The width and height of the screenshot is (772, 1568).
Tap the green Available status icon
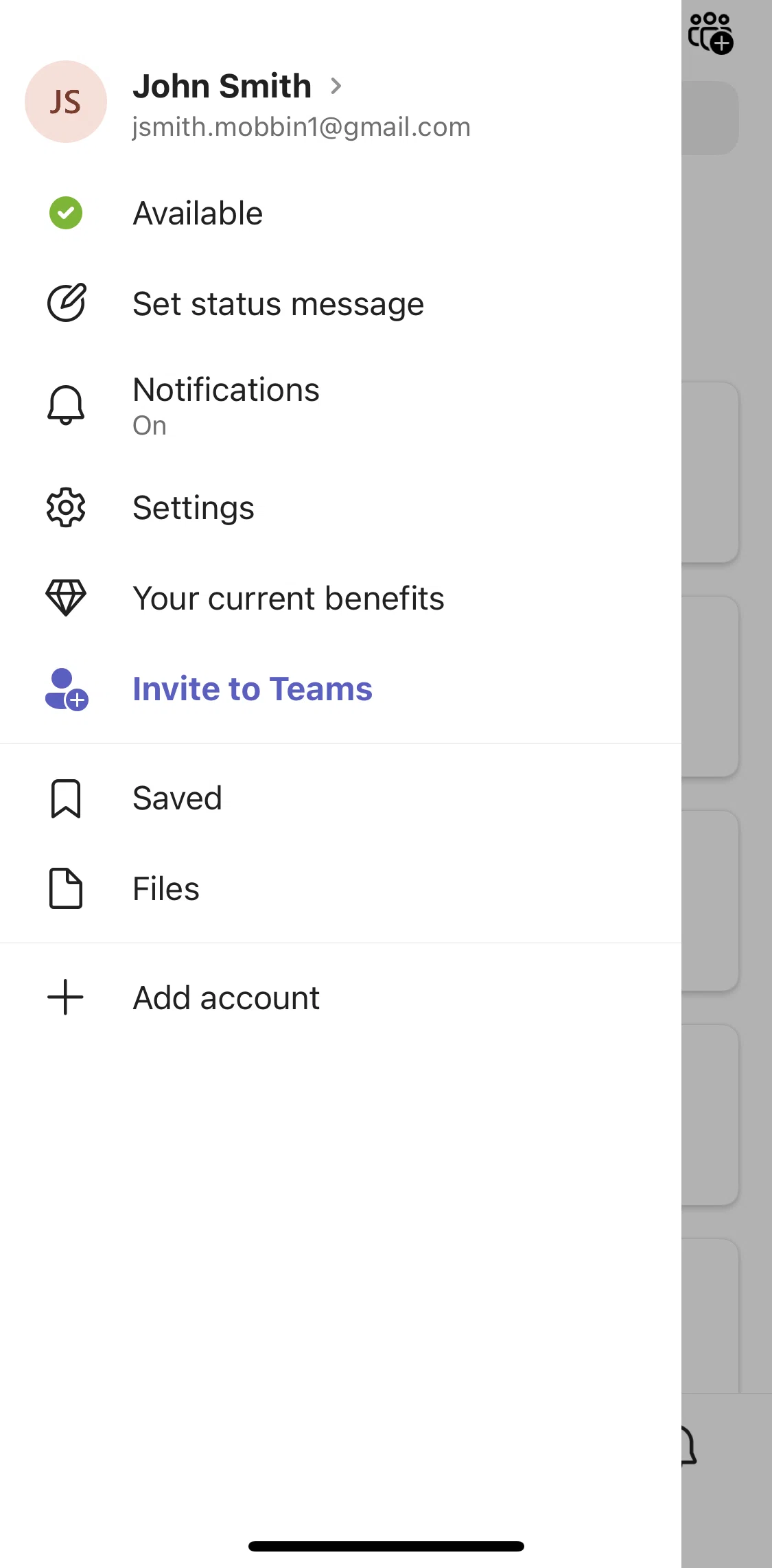coord(66,213)
